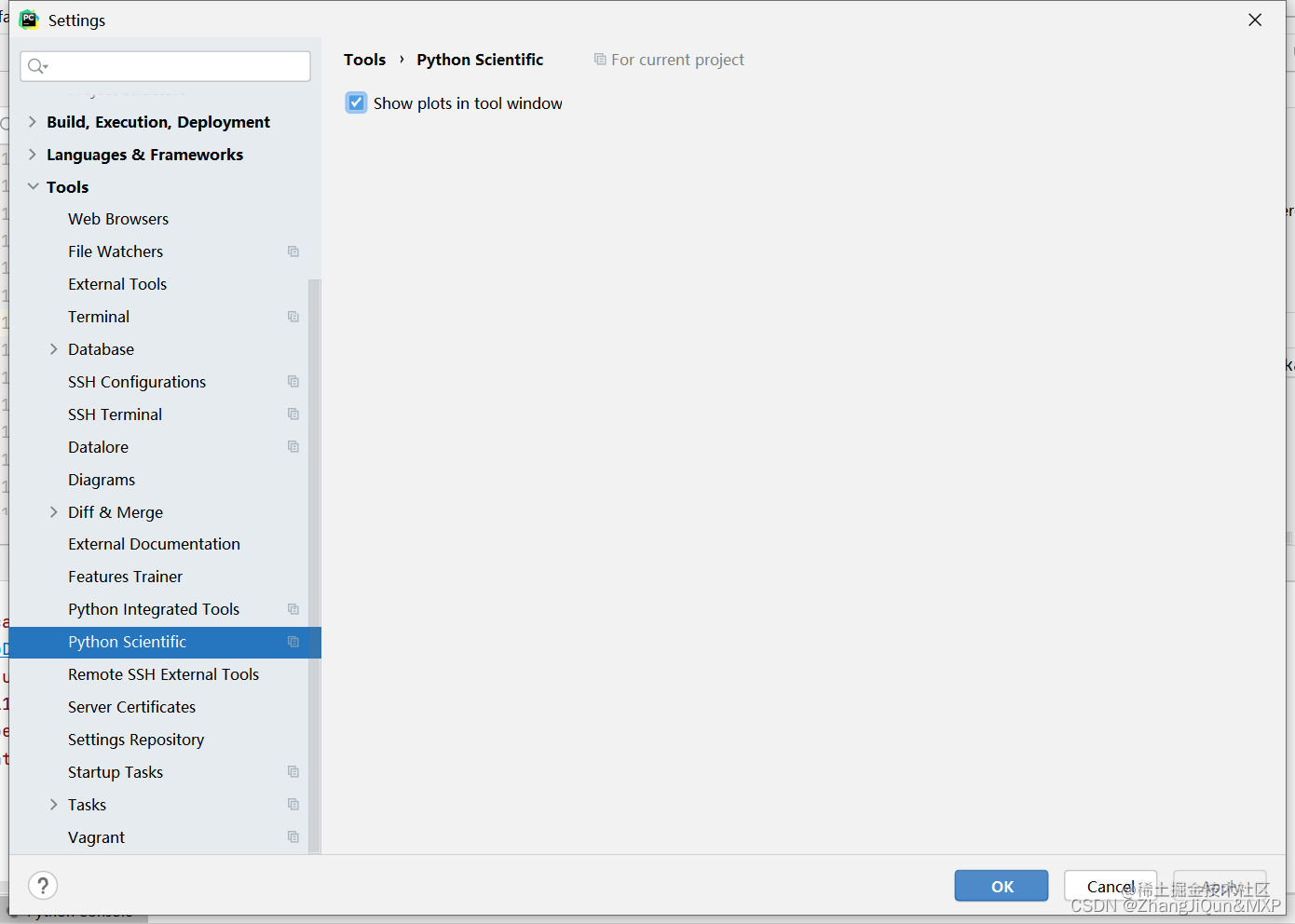This screenshot has width=1295, height=924.
Task: Open File Watchers settings page
Action: pos(116,251)
